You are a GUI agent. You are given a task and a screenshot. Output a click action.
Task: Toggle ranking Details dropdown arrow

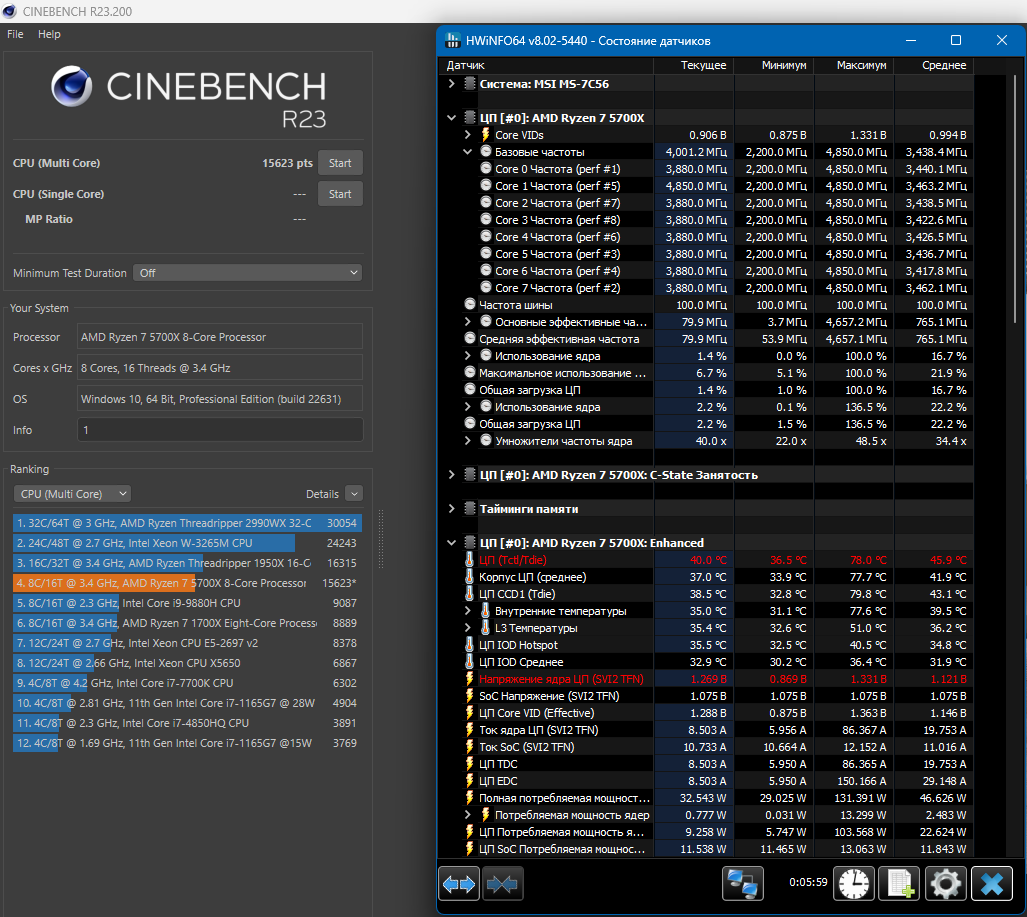(354, 494)
